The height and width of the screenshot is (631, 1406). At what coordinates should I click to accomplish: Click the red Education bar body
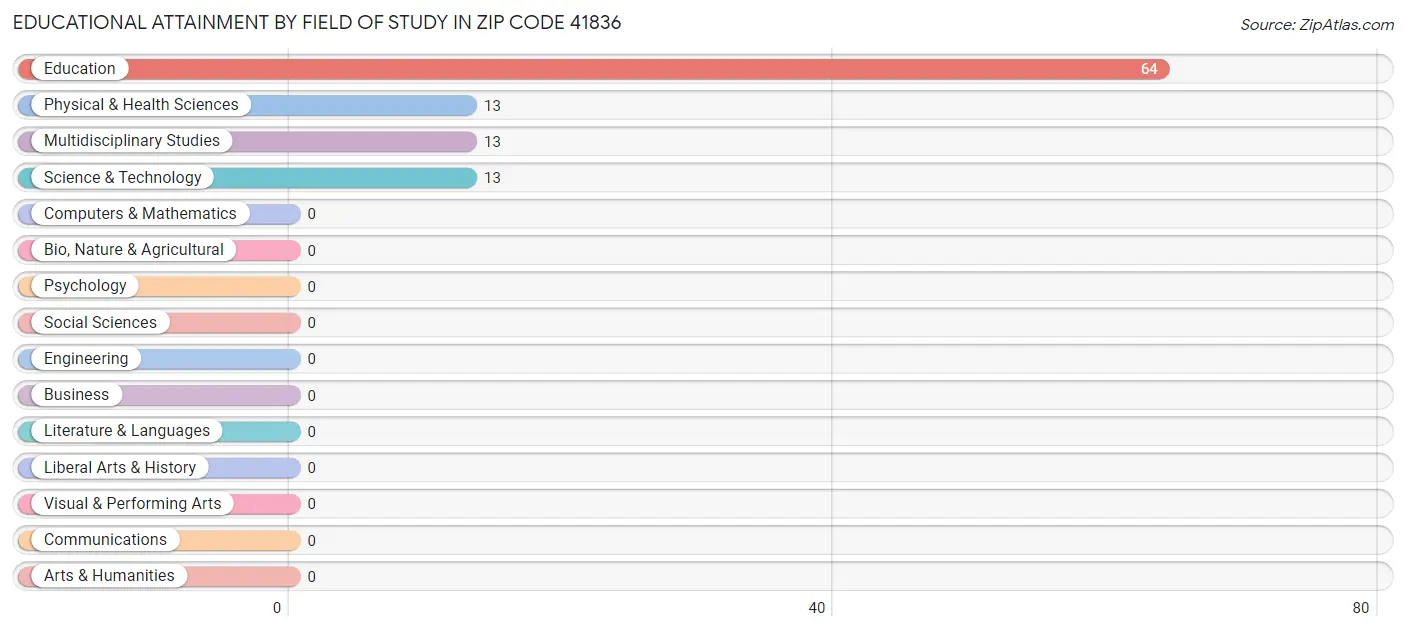593,69
